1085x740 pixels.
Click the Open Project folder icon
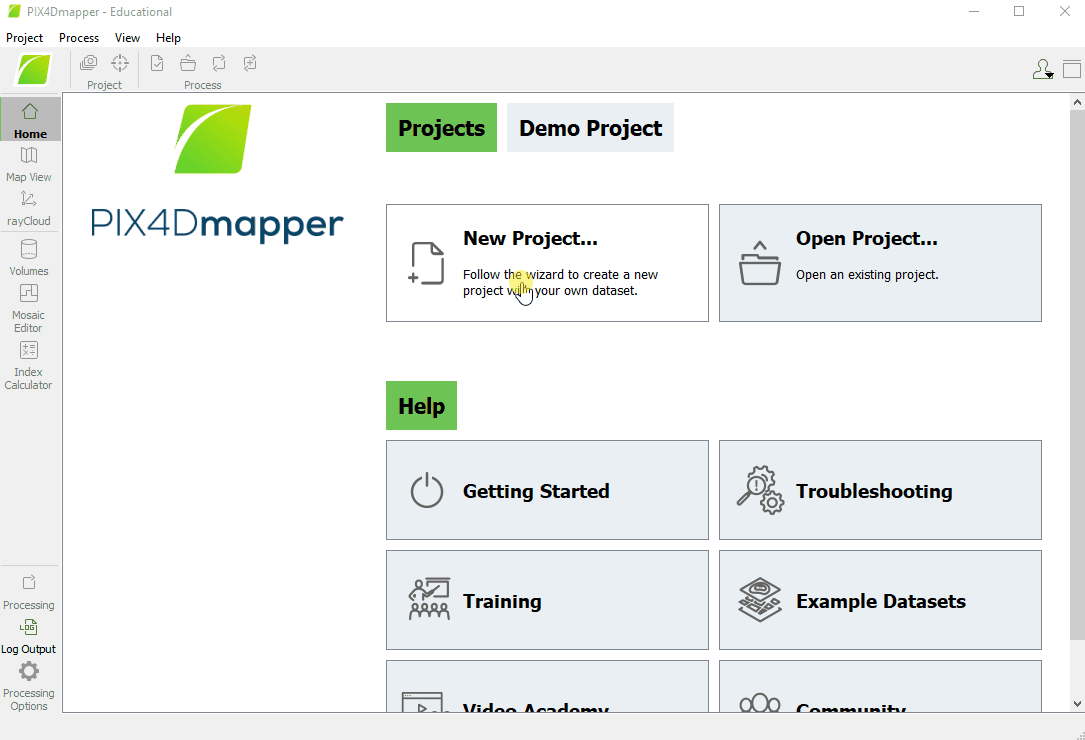click(760, 263)
